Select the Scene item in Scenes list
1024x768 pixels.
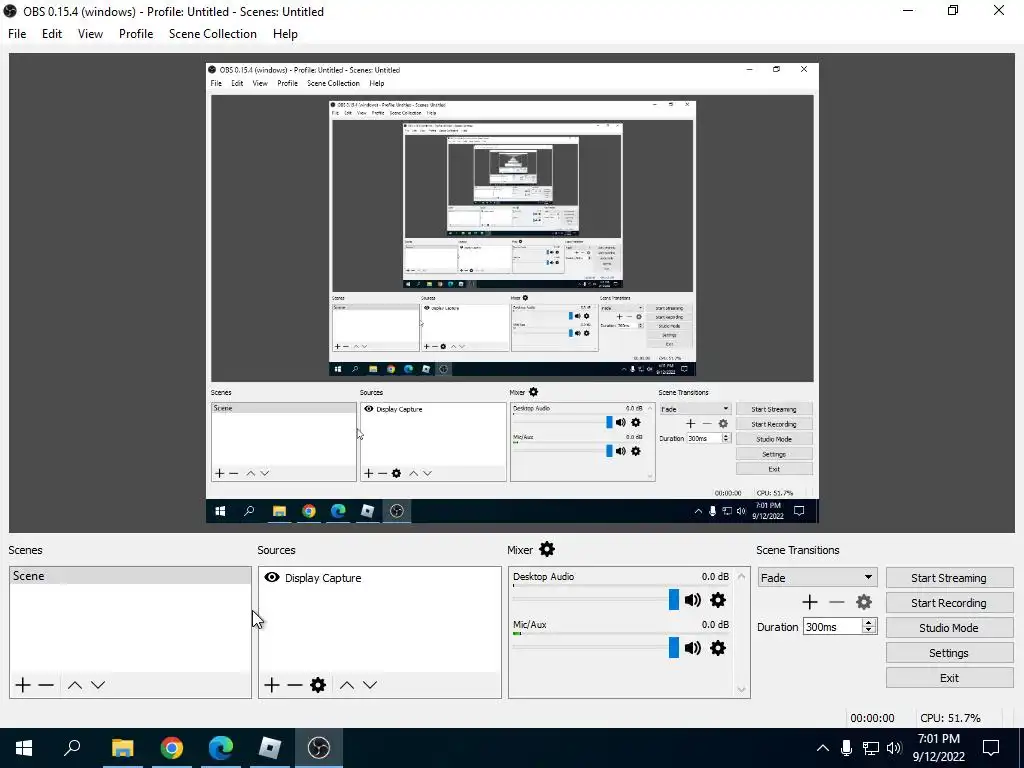131,576
